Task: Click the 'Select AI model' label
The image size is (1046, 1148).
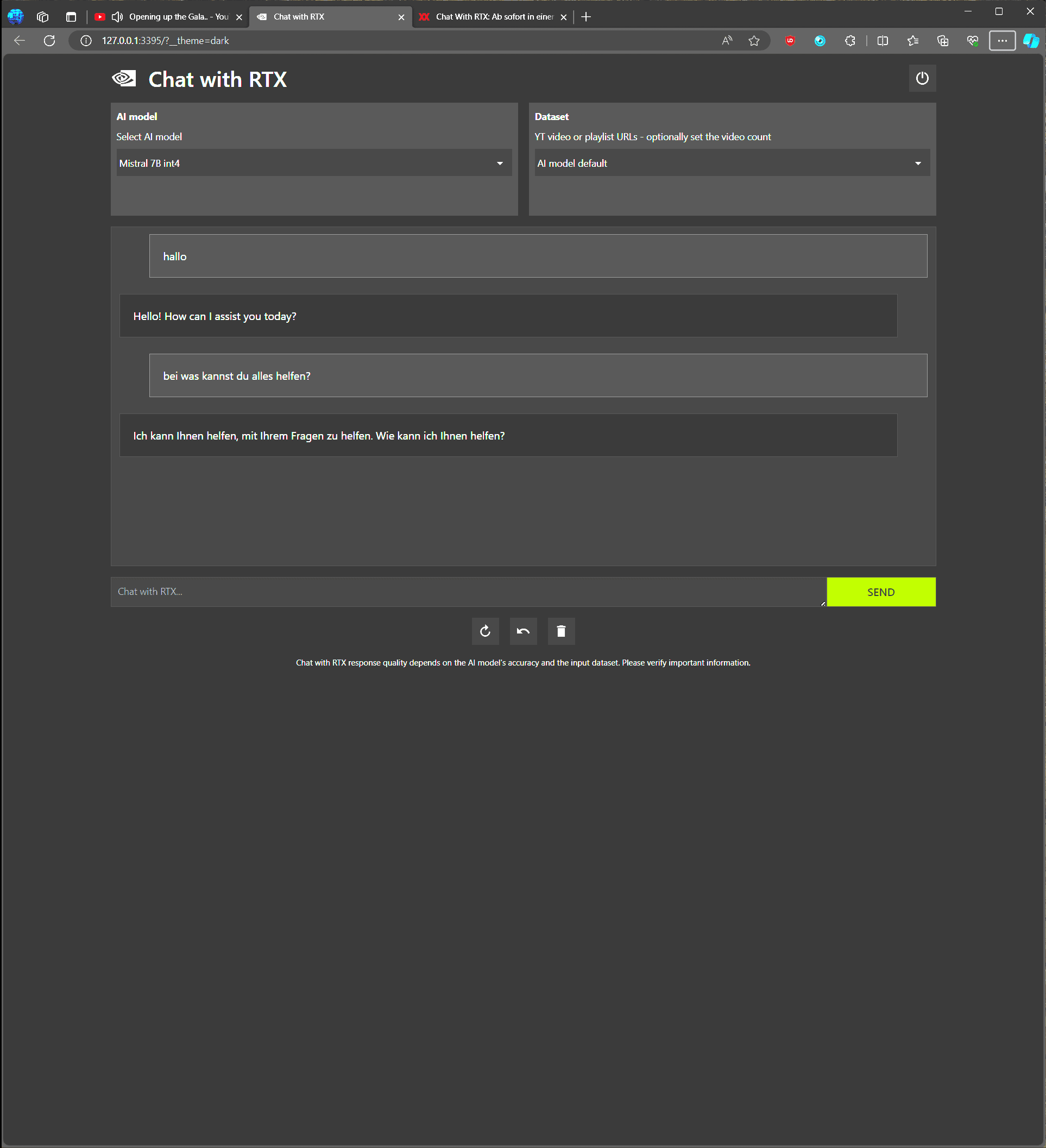Action: 149,137
